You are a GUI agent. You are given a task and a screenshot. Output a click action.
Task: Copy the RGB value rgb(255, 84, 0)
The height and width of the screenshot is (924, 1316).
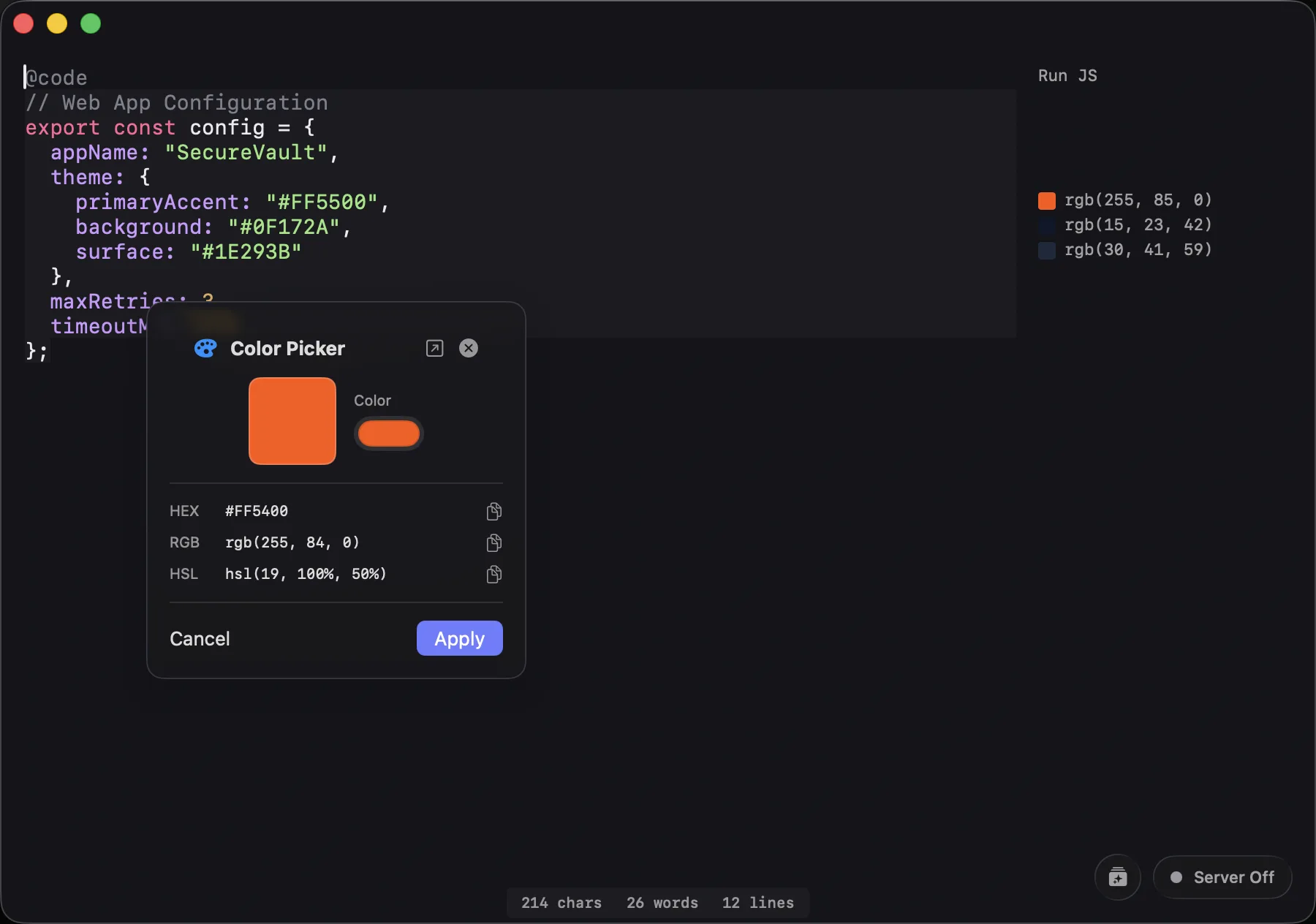click(x=494, y=542)
